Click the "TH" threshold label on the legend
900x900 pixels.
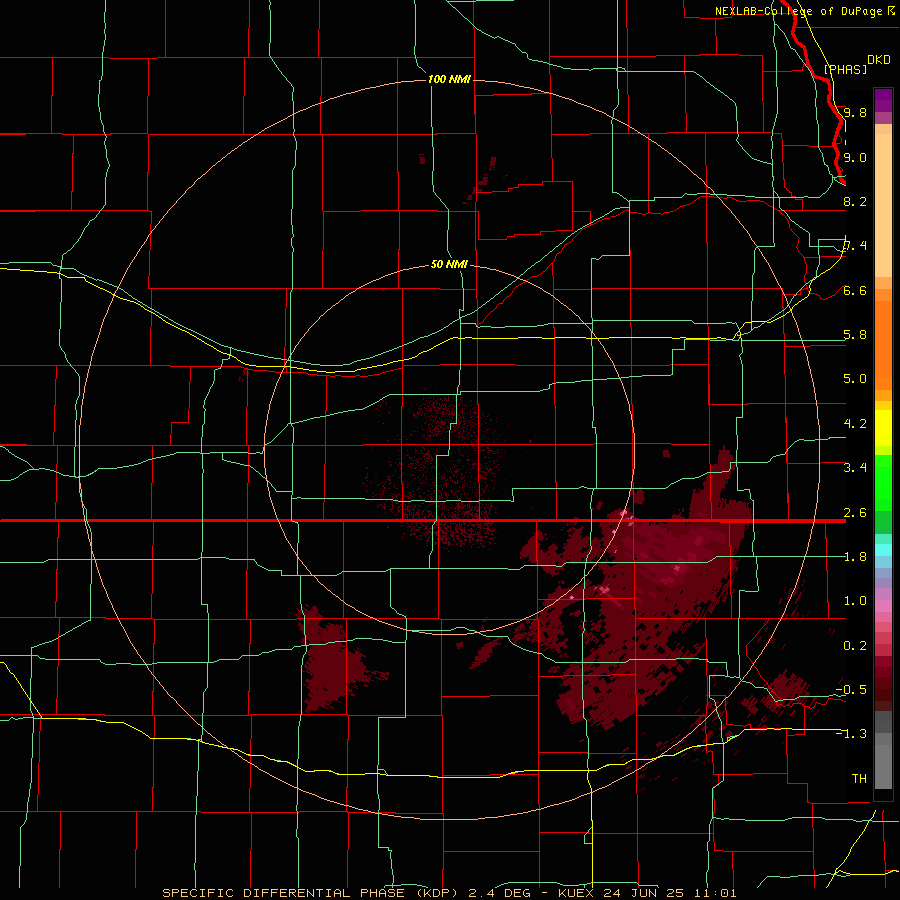859,779
